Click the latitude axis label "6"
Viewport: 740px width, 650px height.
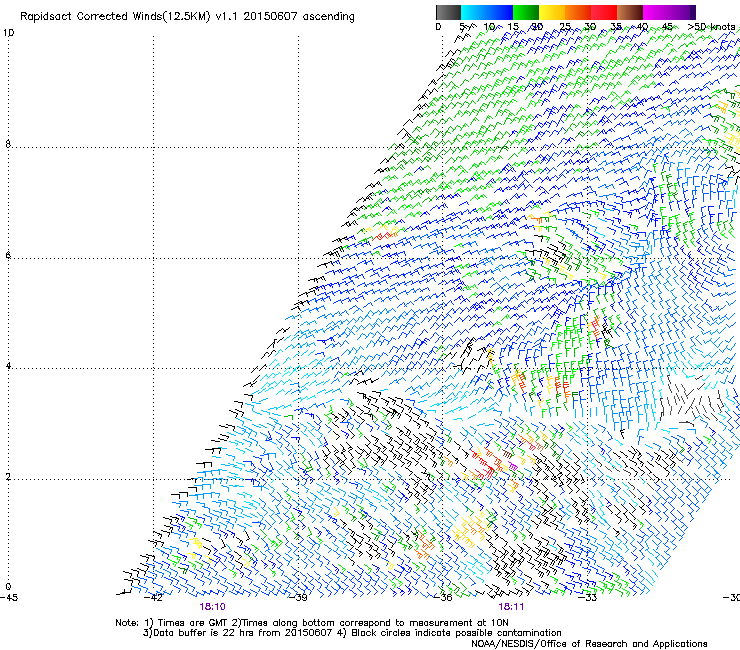pyautogui.click(x=8, y=255)
